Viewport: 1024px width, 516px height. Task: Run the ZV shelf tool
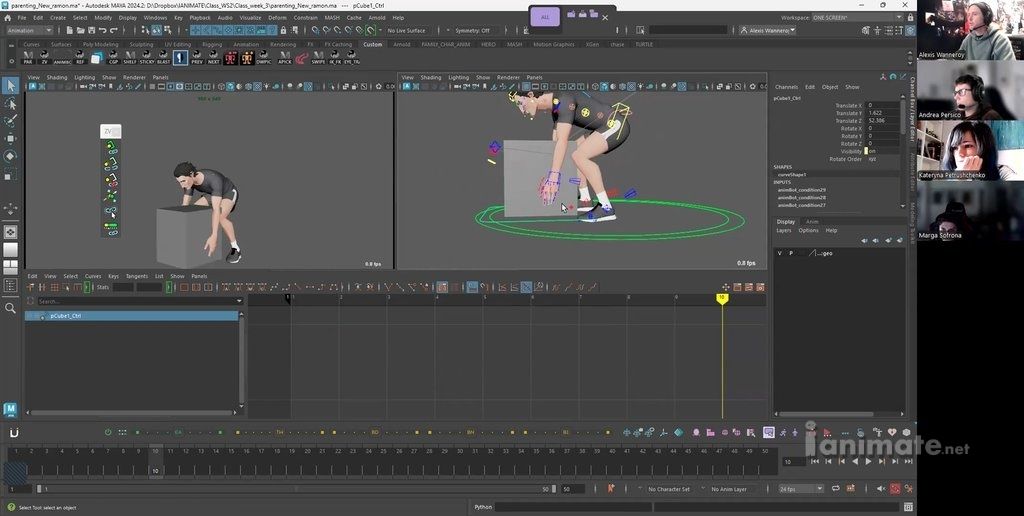[x=44, y=57]
